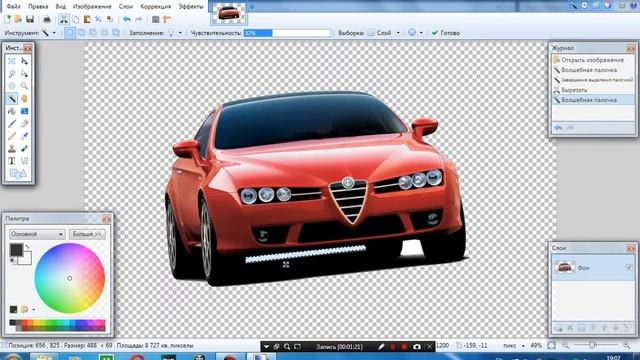This screenshot has height=360, width=640.
Task: Toggle the rulers toolbar icon
Action: pyautogui.click(x=167, y=19)
